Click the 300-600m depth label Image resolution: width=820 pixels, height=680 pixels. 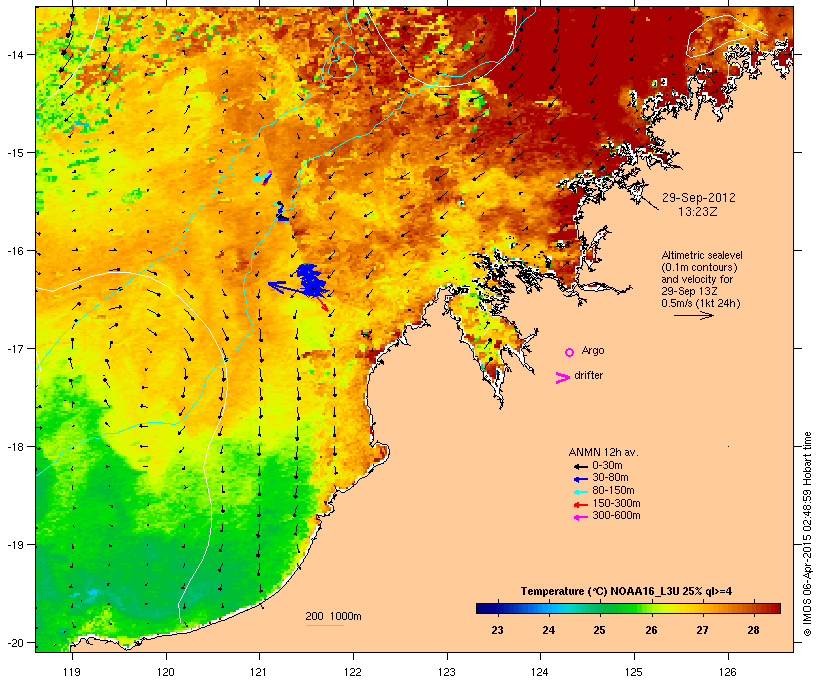coord(616,516)
